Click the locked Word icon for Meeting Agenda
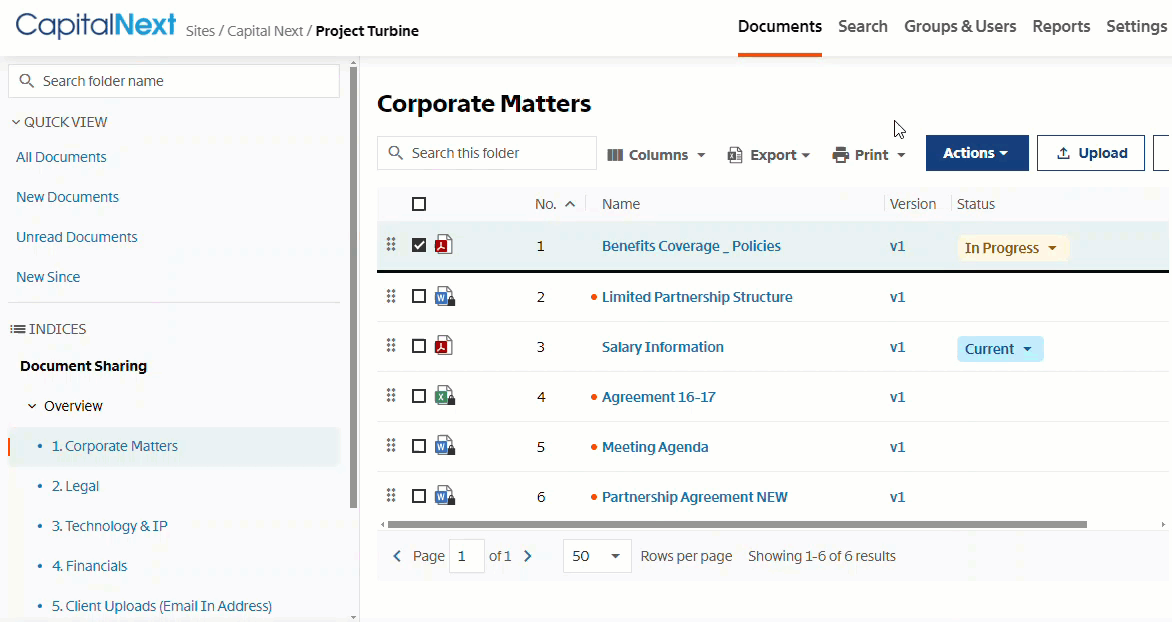Viewport: 1172px width, 622px height. 445,446
